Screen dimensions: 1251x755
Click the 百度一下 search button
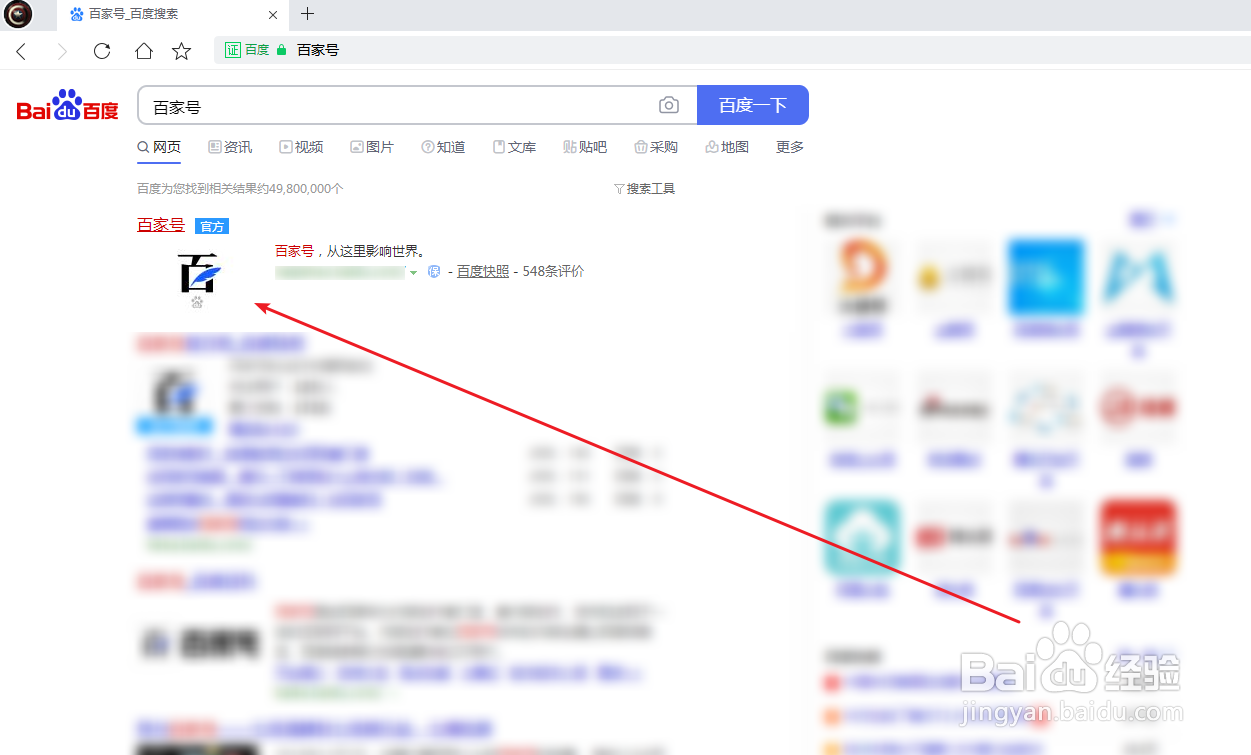(753, 105)
